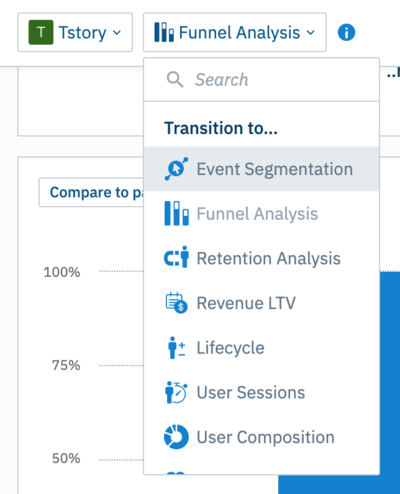Choose Retention Analysis menu entry

[x=261, y=258]
